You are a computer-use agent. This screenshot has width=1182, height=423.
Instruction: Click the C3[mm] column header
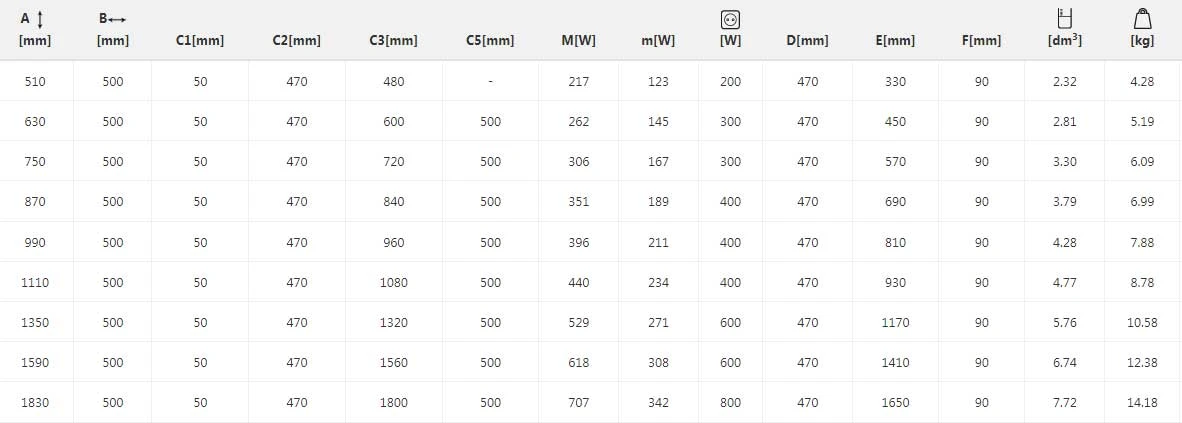393,41
